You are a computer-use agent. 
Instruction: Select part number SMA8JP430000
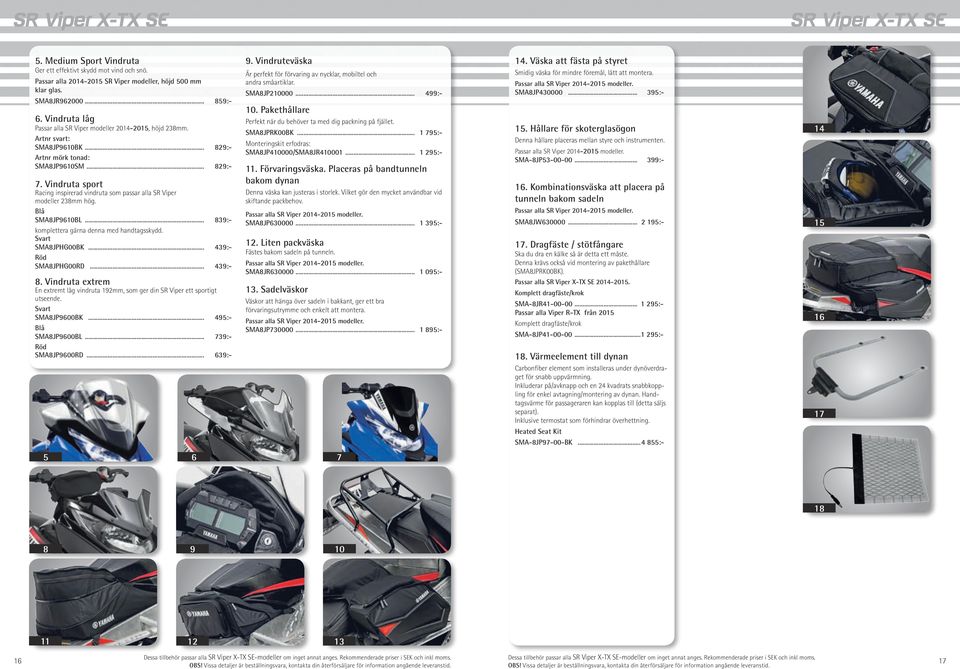pos(539,92)
